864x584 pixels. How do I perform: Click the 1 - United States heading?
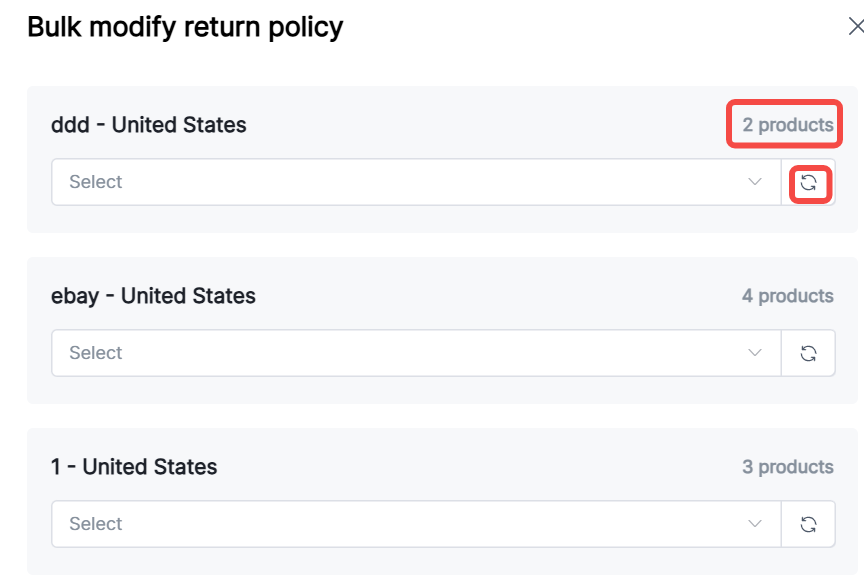pyautogui.click(x=134, y=467)
